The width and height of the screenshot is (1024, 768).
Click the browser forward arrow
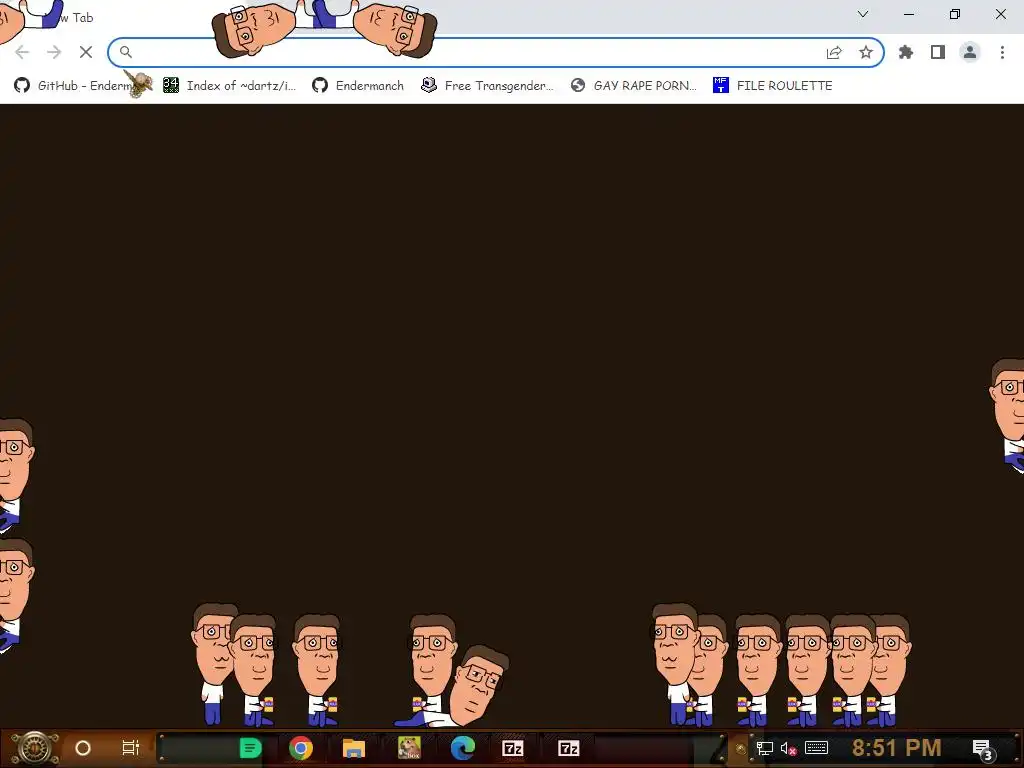point(54,52)
